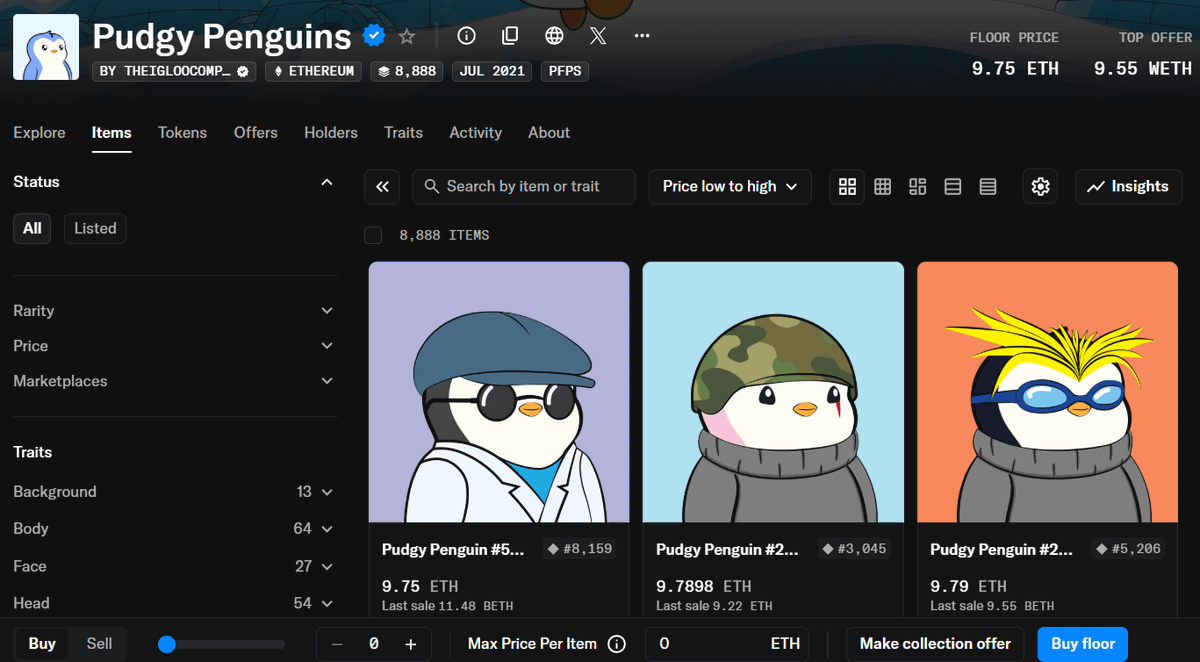The image size is (1200, 662).
Task: Click the Max Price ETH input field
Action: point(727,644)
